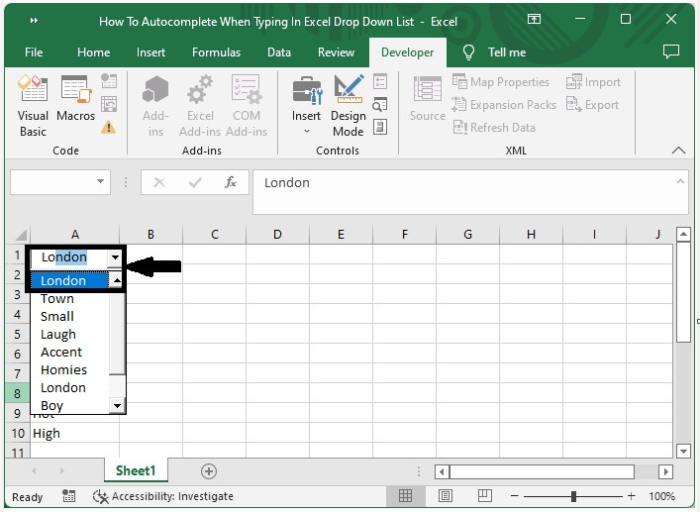Select cell containing High

tap(75, 433)
